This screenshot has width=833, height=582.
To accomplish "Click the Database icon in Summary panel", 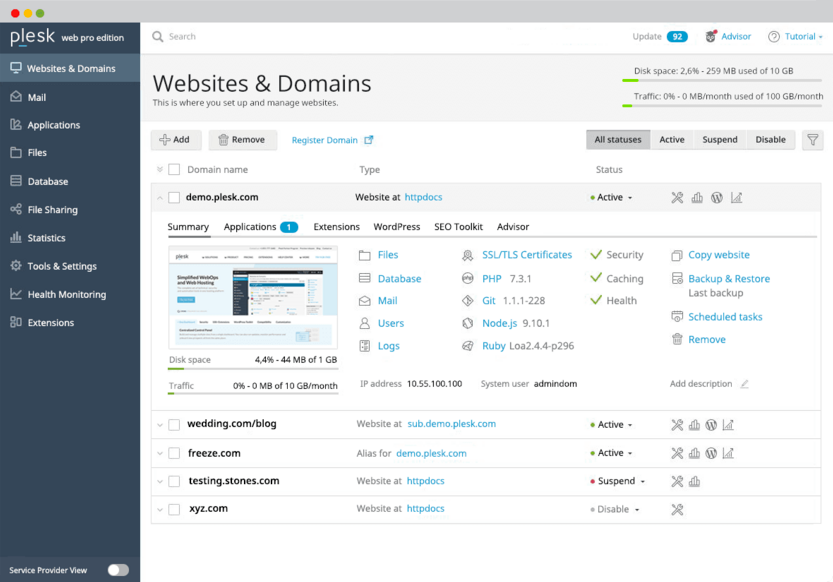I will (x=364, y=278).
